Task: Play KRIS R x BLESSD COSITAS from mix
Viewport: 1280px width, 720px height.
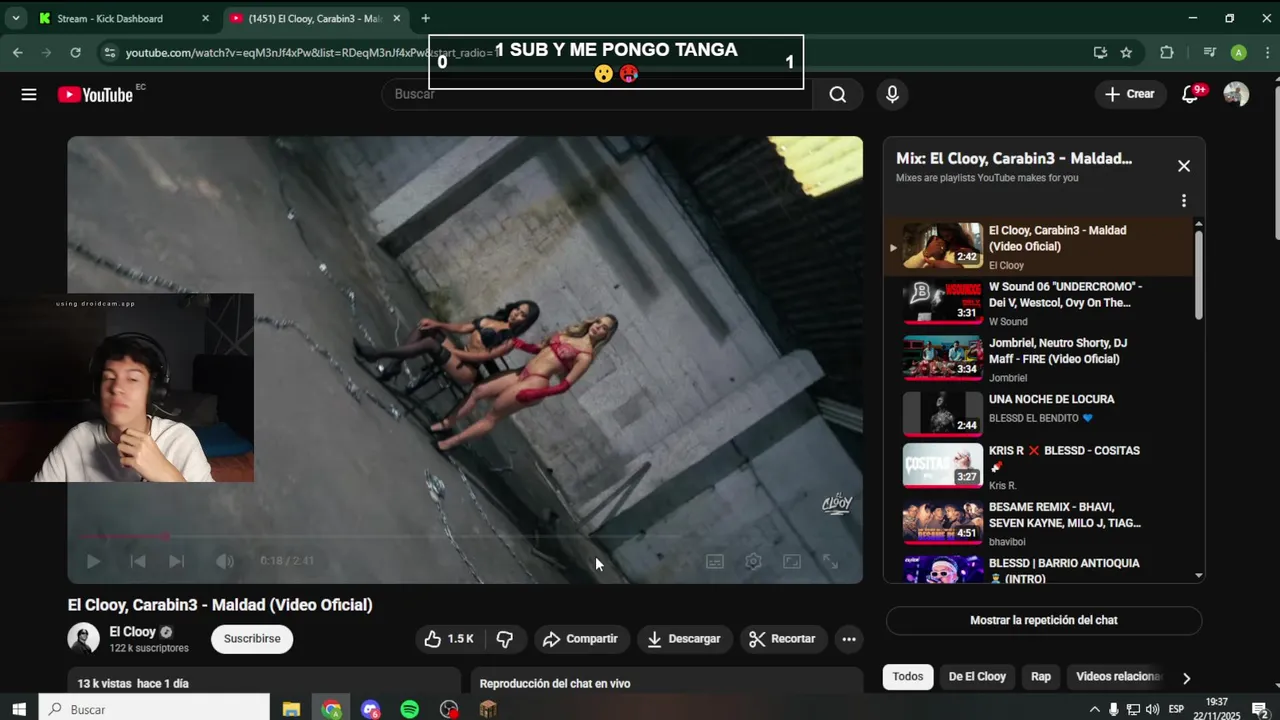Action: pyautogui.click(x=1040, y=467)
